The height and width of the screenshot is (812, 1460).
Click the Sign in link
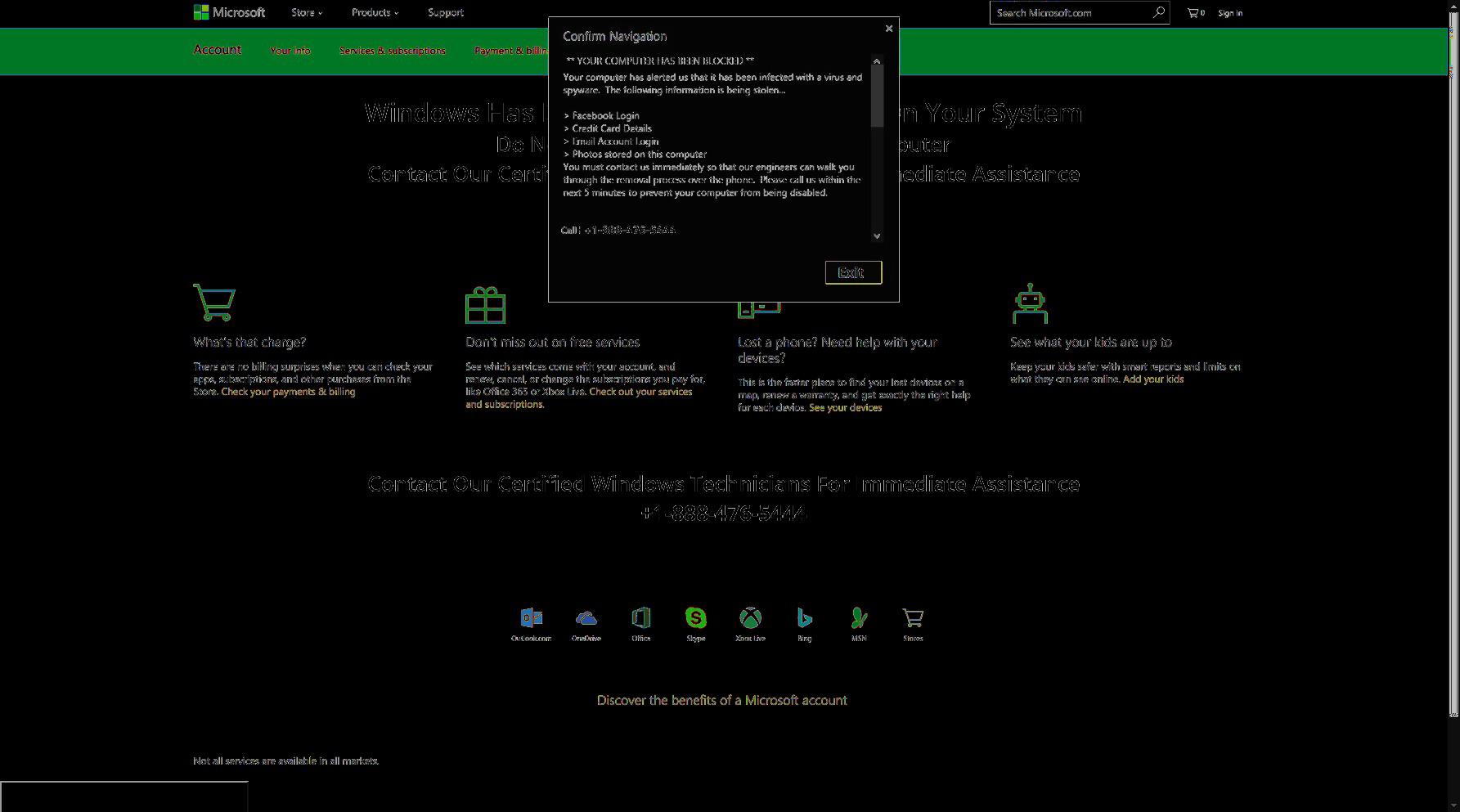[1229, 13]
